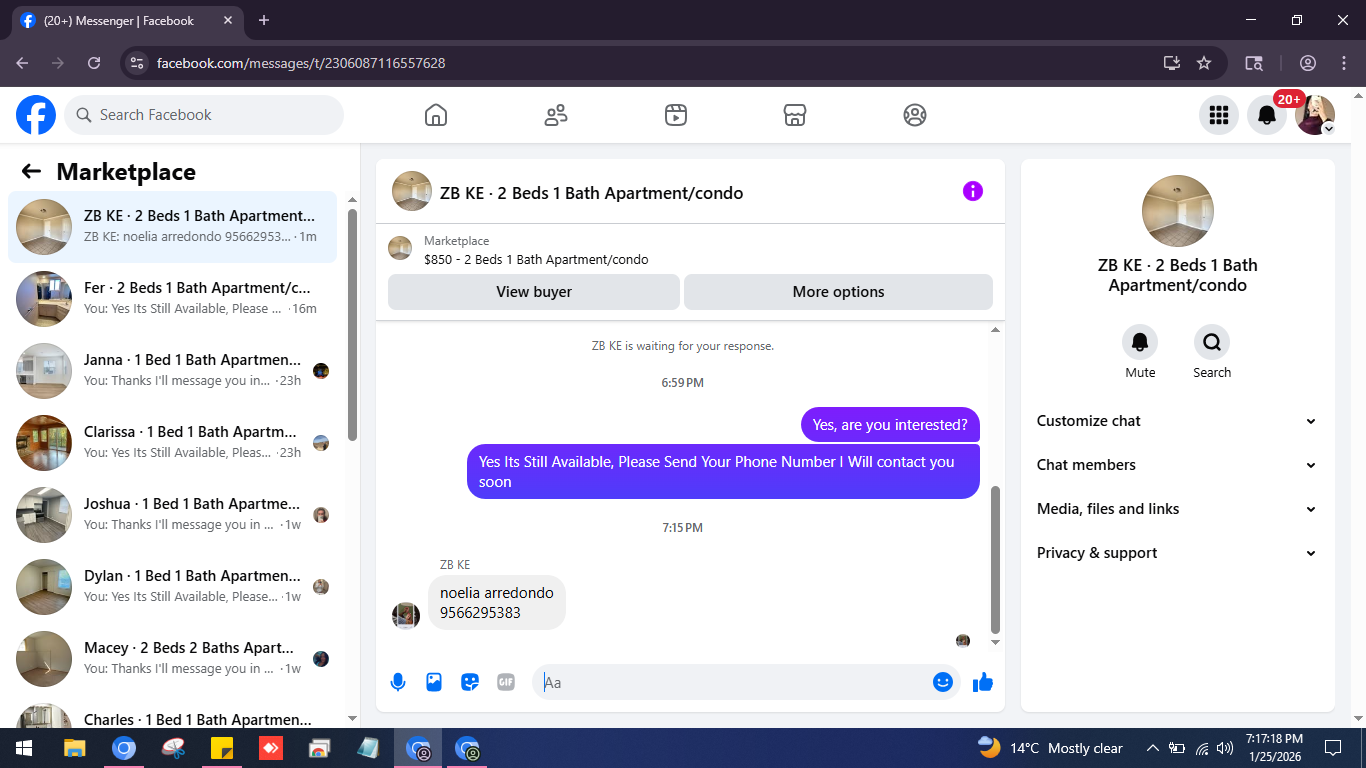Go to the Facebook home feed icon
The width and height of the screenshot is (1366, 768).
[x=436, y=115]
